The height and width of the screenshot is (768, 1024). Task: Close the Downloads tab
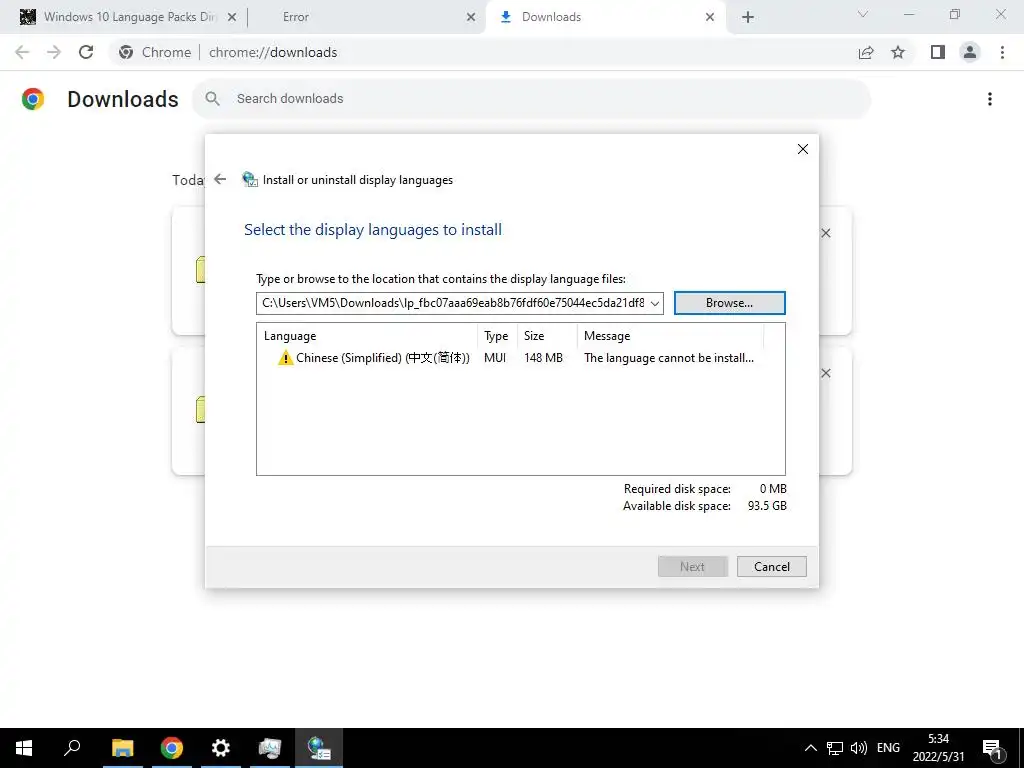tap(710, 18)
